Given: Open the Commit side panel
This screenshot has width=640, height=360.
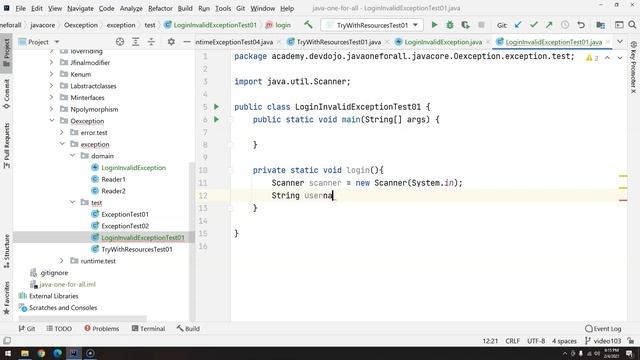Looking at the screenshot, I should click(7, 94).
